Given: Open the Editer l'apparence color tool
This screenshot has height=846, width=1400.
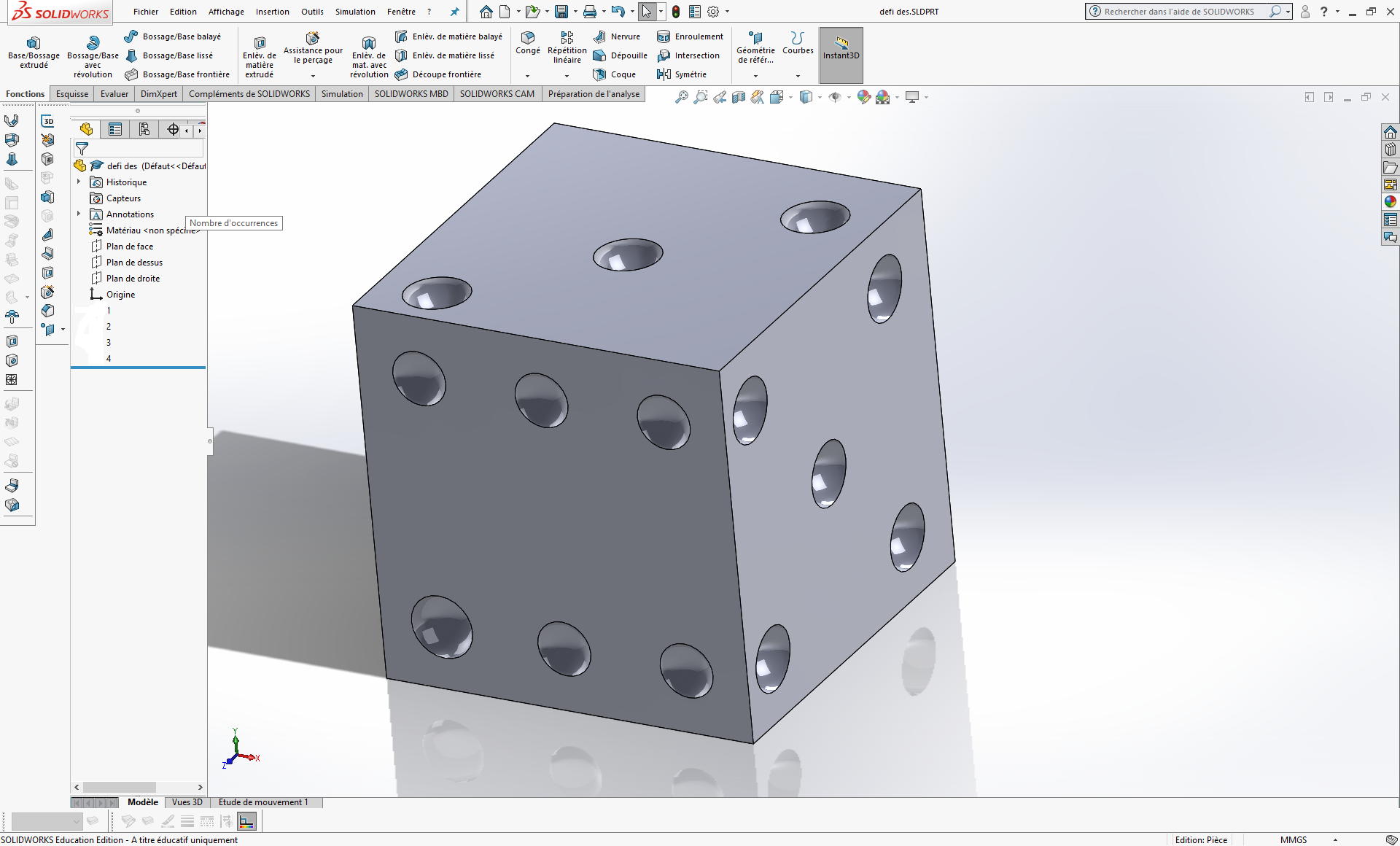Looking at the screenshot, I should pos(863,96).
